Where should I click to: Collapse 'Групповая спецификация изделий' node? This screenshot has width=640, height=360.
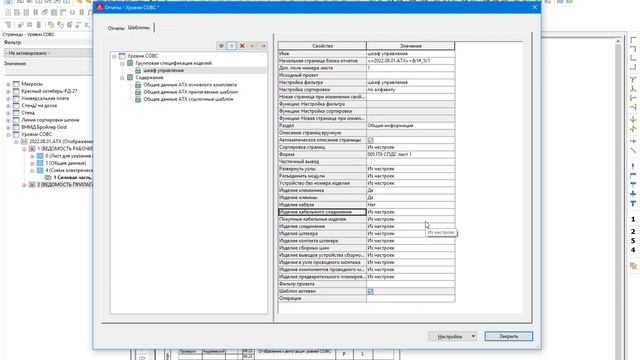coord(122,63)
